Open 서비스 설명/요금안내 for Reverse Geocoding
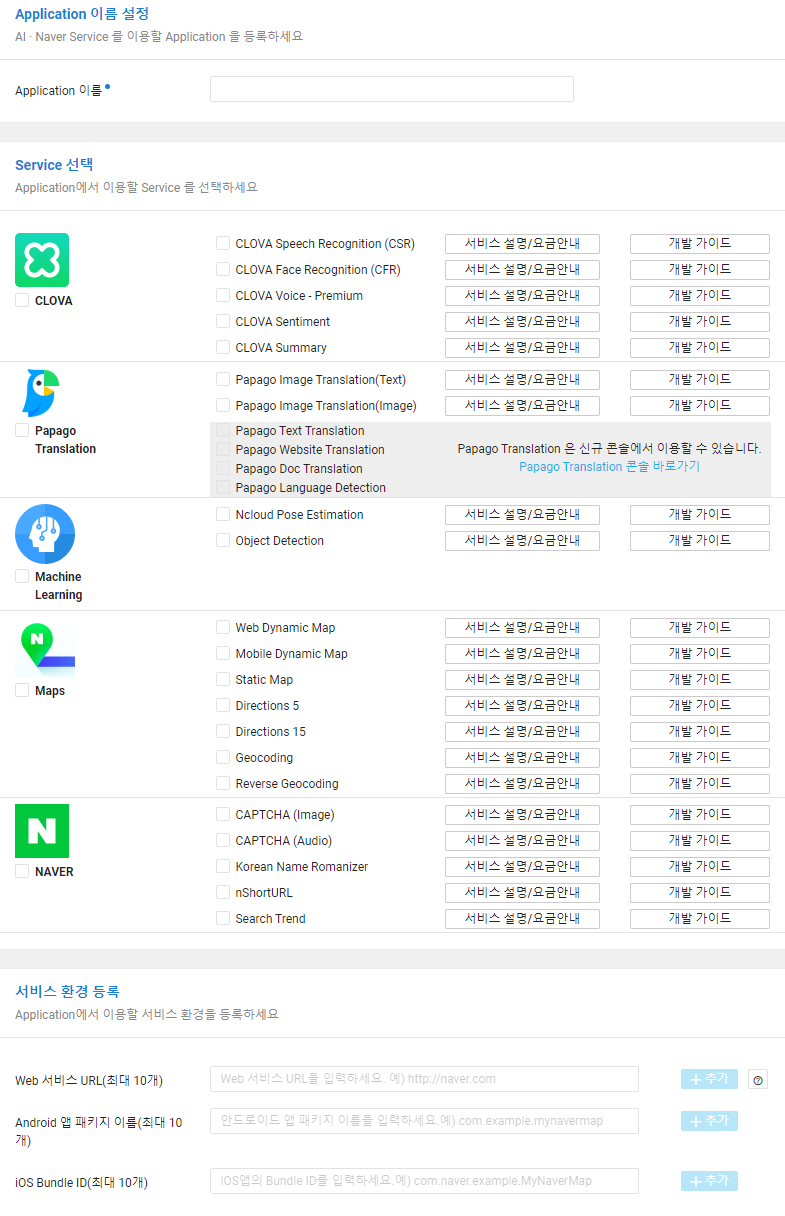The height and width of the screenshot is (1216, 785). (522, 783)
